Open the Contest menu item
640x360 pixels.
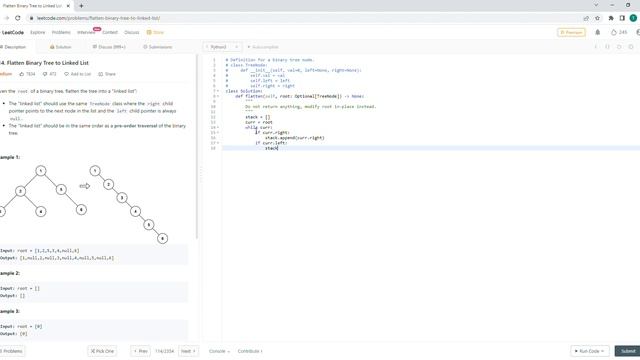pyautogui.click(x=110, y=32)
